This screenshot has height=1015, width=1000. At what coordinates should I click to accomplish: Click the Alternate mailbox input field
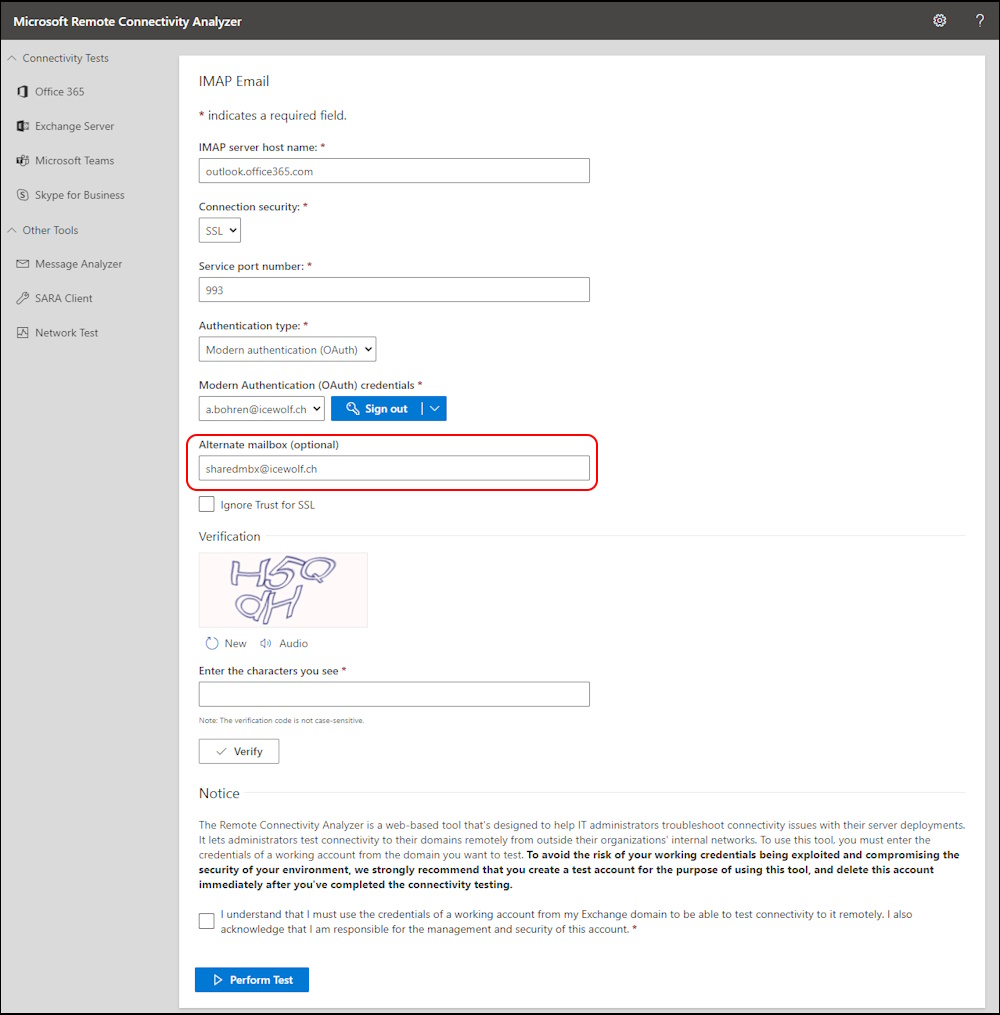pyautogui.click(x=394, y=468)
